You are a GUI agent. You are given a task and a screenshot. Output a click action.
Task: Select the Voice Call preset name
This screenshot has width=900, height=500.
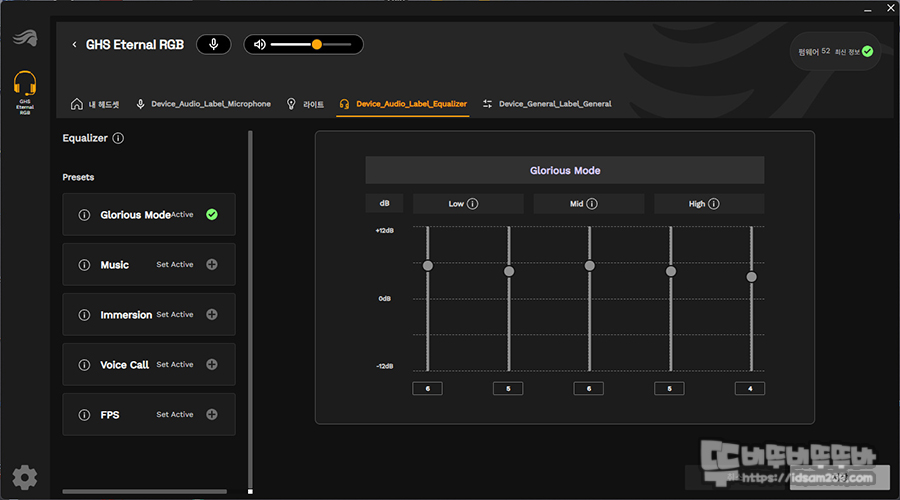pos(125,365)
